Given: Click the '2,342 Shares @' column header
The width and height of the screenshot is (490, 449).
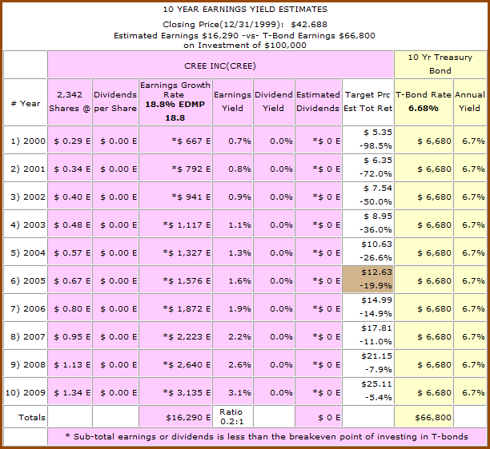Looking at the screenshot, I should 70,102.
